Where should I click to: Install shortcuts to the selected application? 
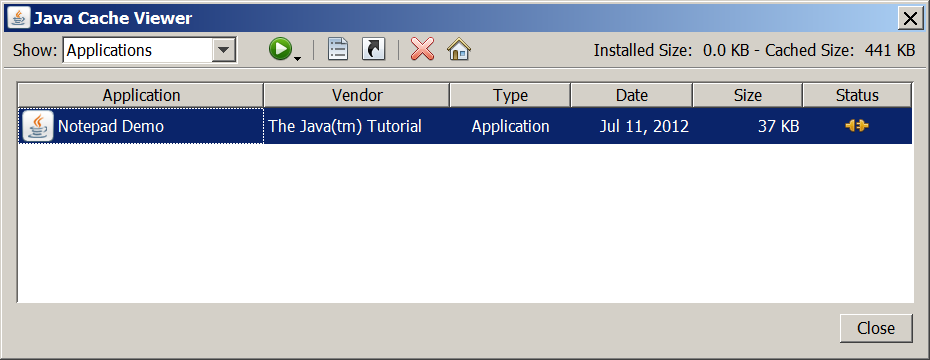[x=374, y=49]
